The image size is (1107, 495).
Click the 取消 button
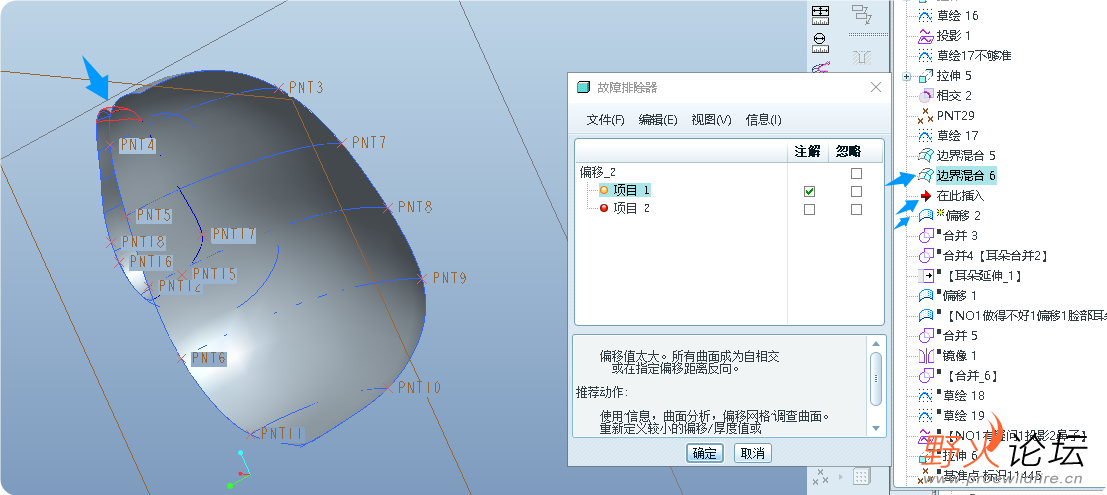753,453
